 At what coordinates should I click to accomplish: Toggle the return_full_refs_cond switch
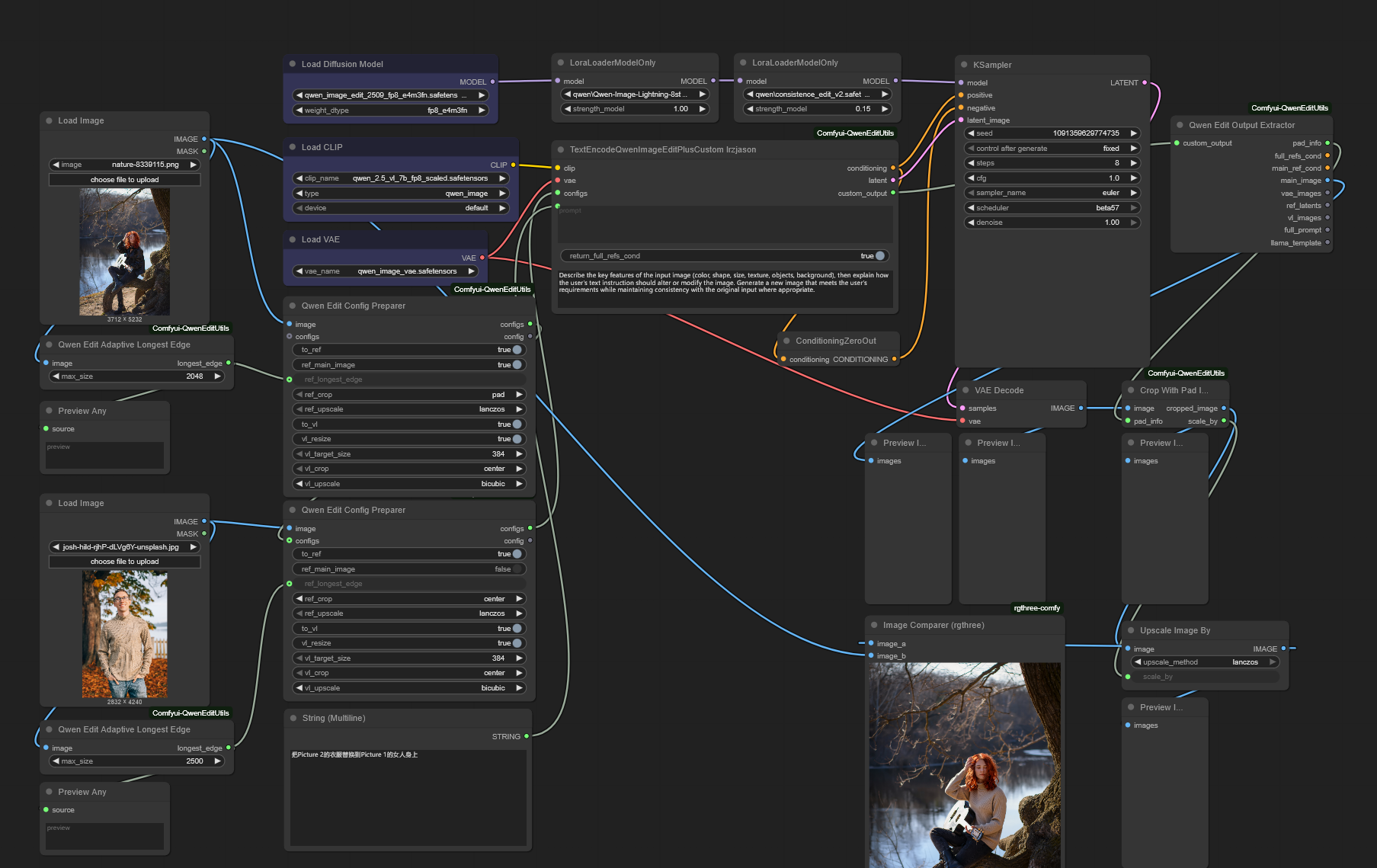tap(879, 256)
